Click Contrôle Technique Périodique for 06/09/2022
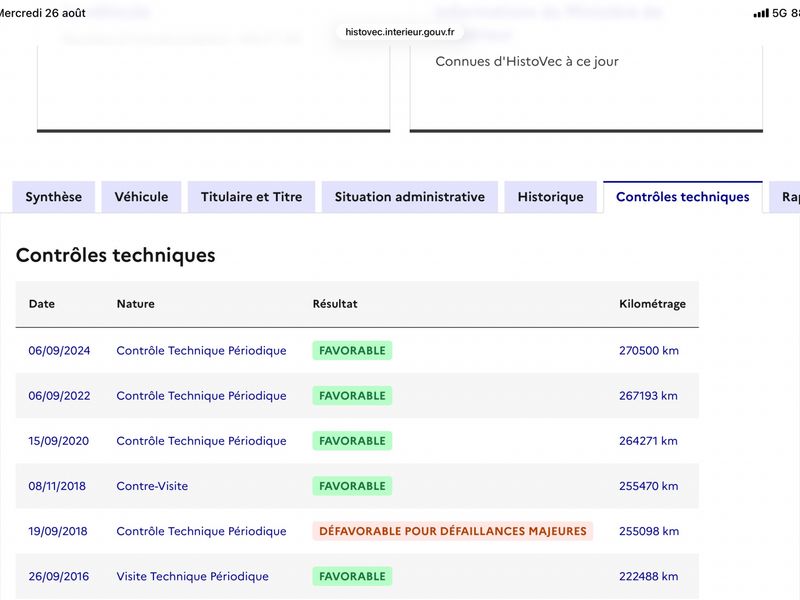The image size is (800, 600). tap(202, 396)
